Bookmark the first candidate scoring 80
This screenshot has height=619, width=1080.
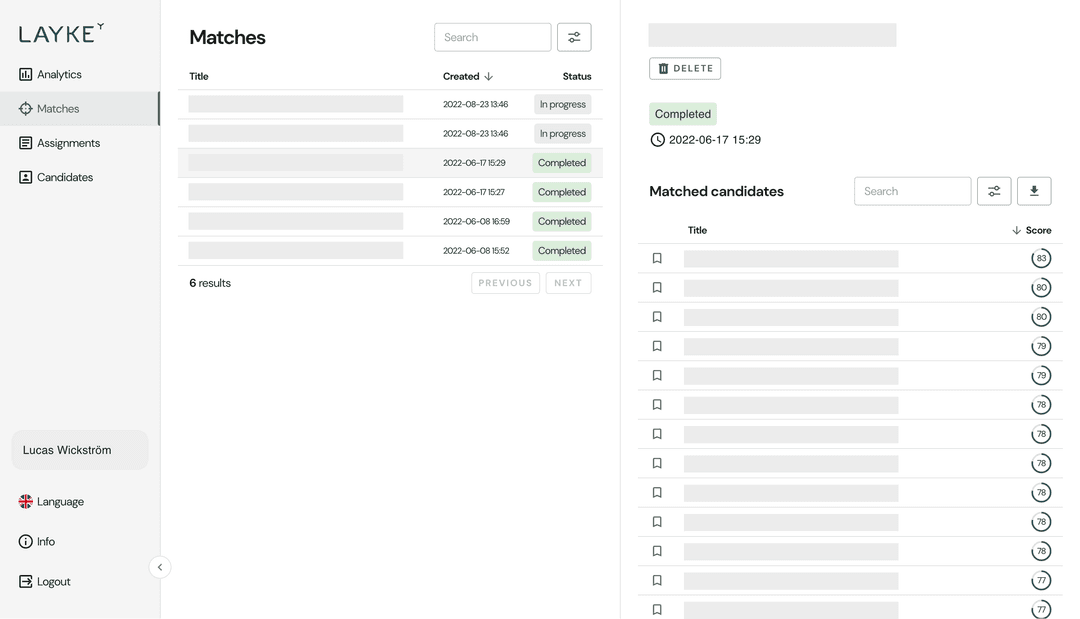click(x=657, y=288)
